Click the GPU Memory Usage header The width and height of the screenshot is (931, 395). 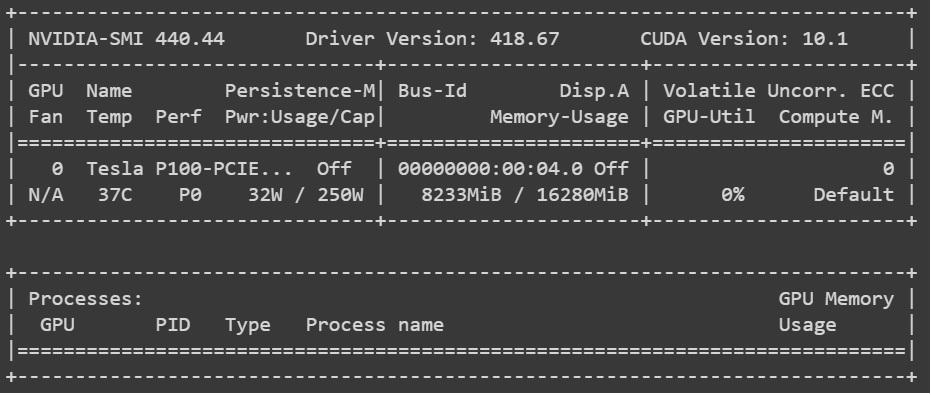pyautogui.click(x=836, y=312)
